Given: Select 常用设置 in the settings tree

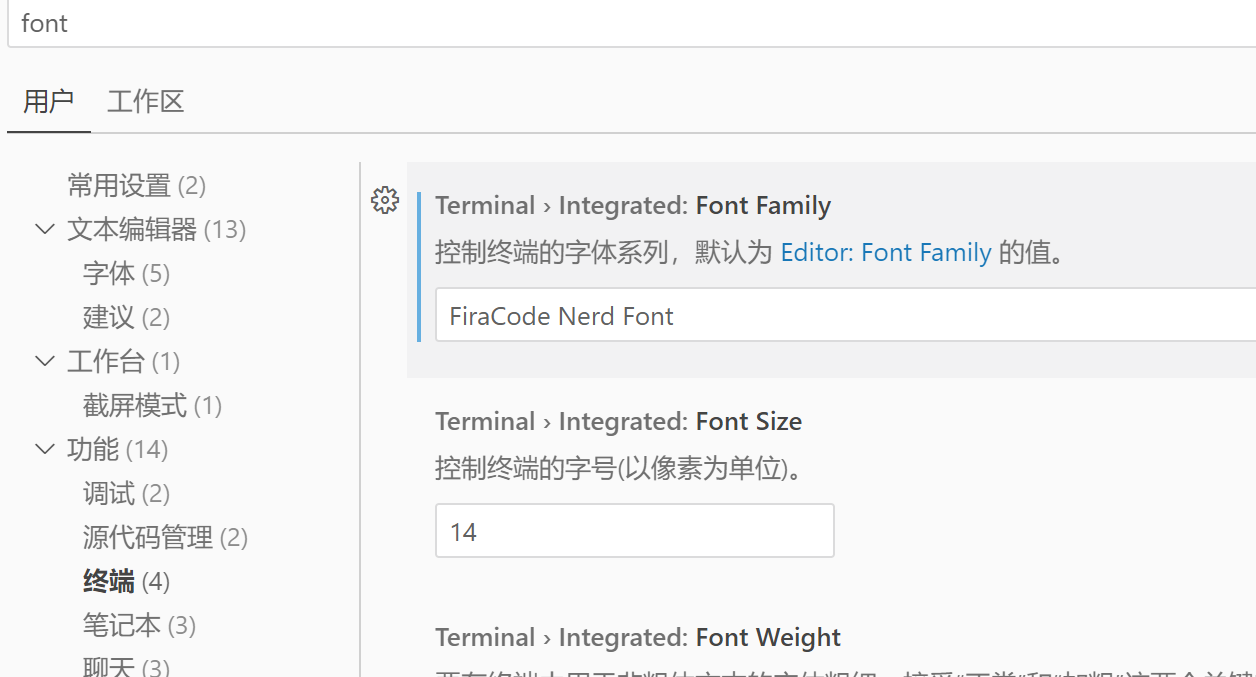Looking at the screenshot, I should click(x=136, y=185).
